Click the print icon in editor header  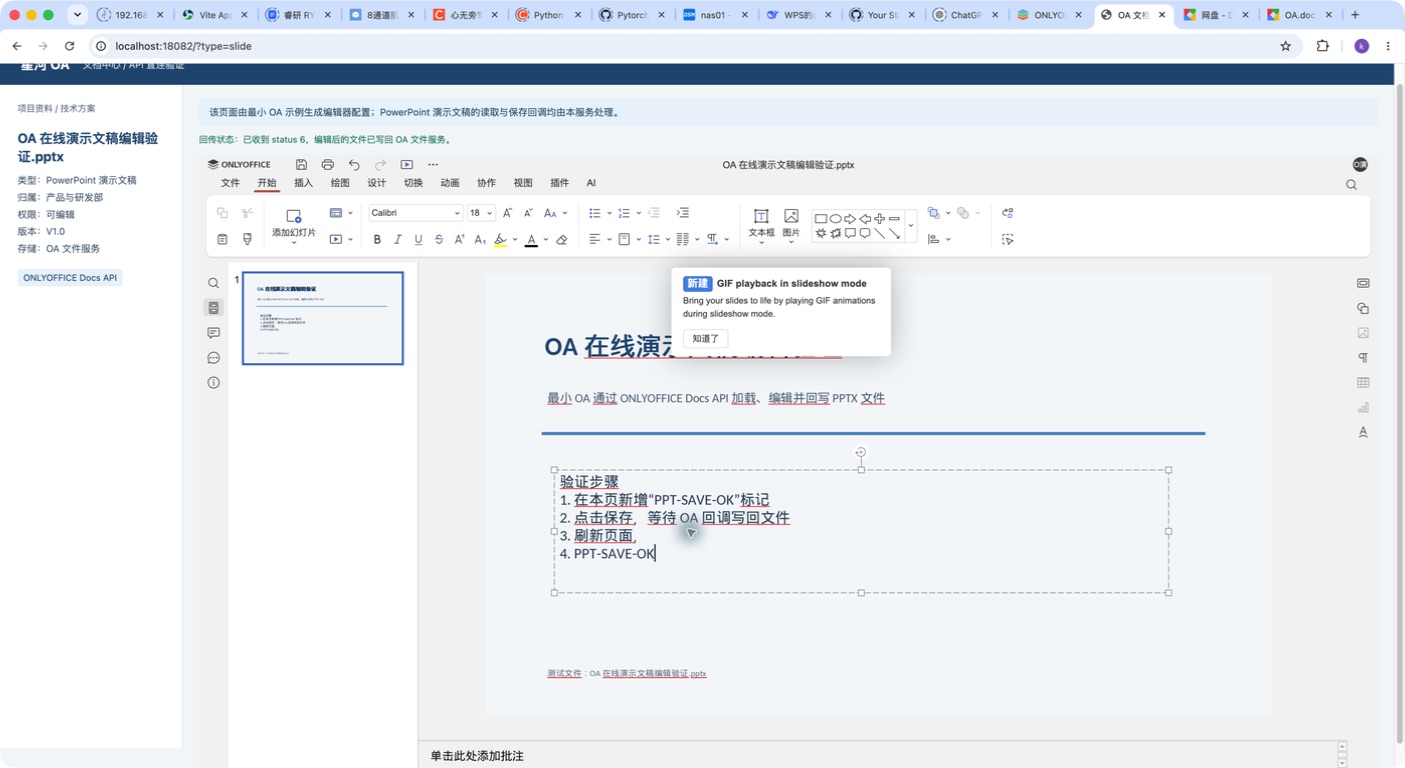pos(327,165)
